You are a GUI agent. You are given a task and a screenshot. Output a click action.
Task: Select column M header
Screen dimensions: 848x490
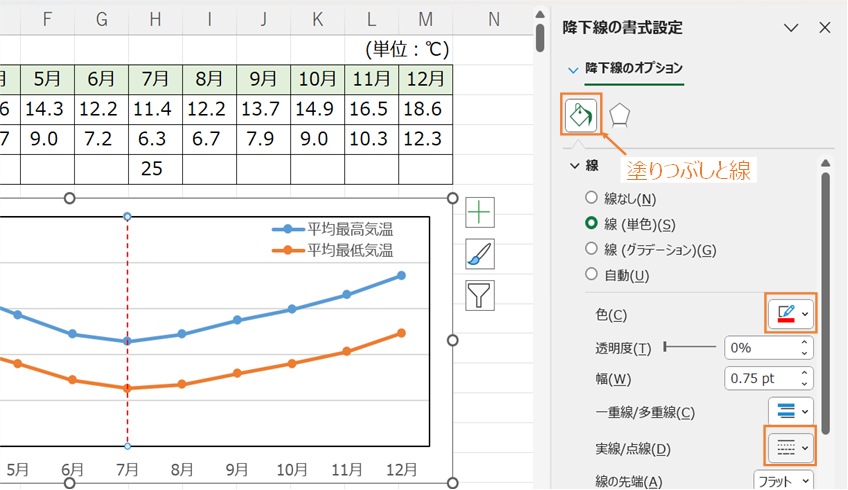[426, 19]
